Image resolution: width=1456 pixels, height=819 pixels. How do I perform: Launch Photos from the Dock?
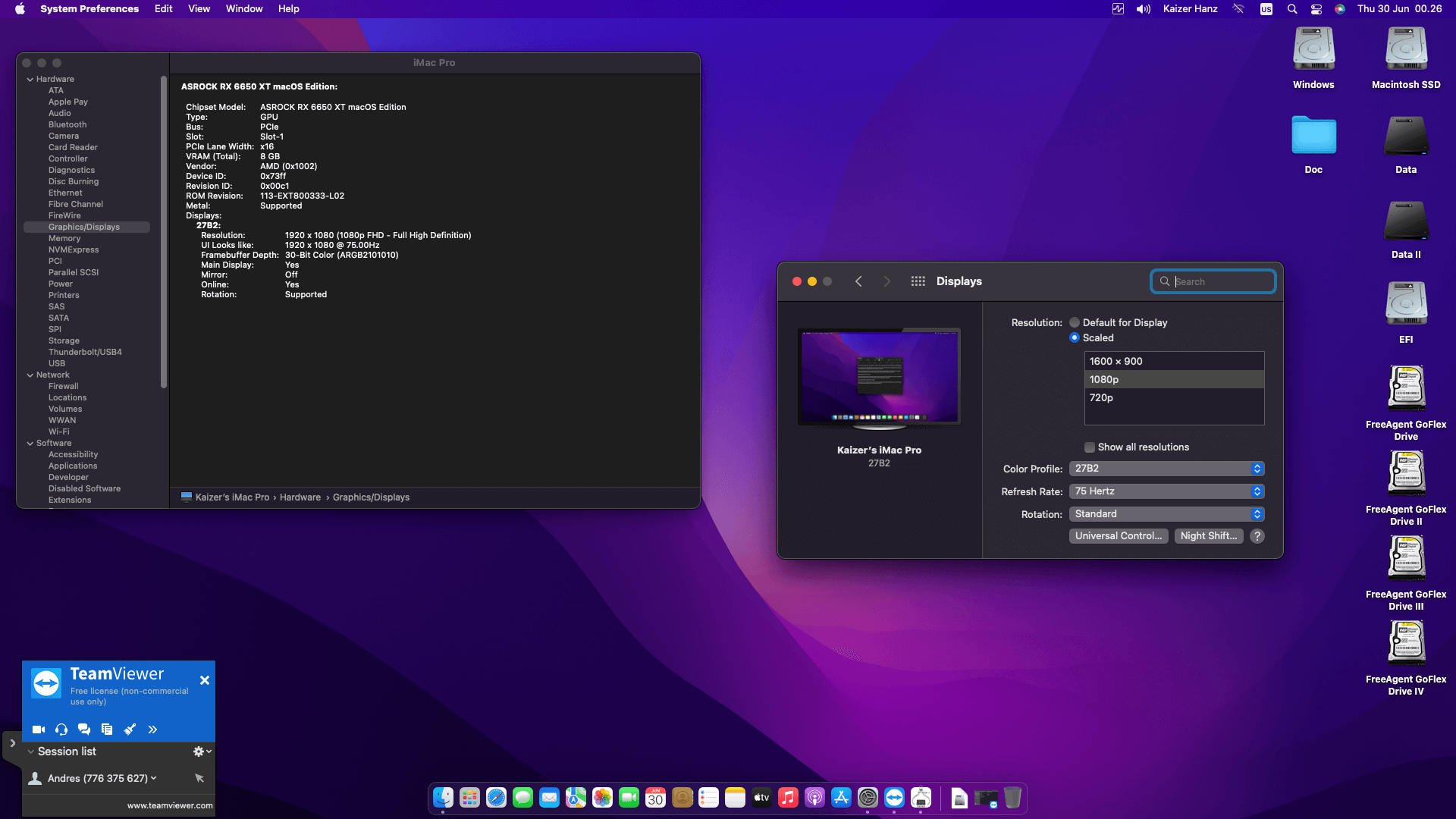[x=603, y=798]
